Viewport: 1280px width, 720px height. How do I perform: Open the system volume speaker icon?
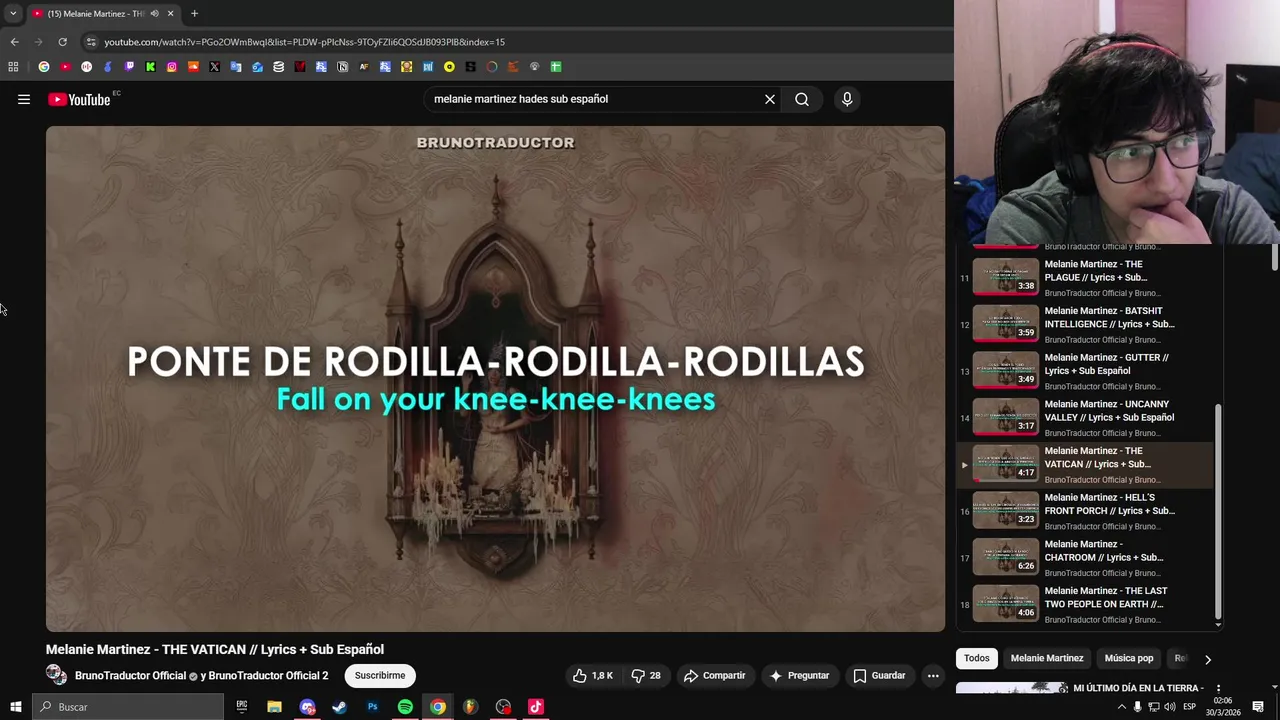point(1170,707)
